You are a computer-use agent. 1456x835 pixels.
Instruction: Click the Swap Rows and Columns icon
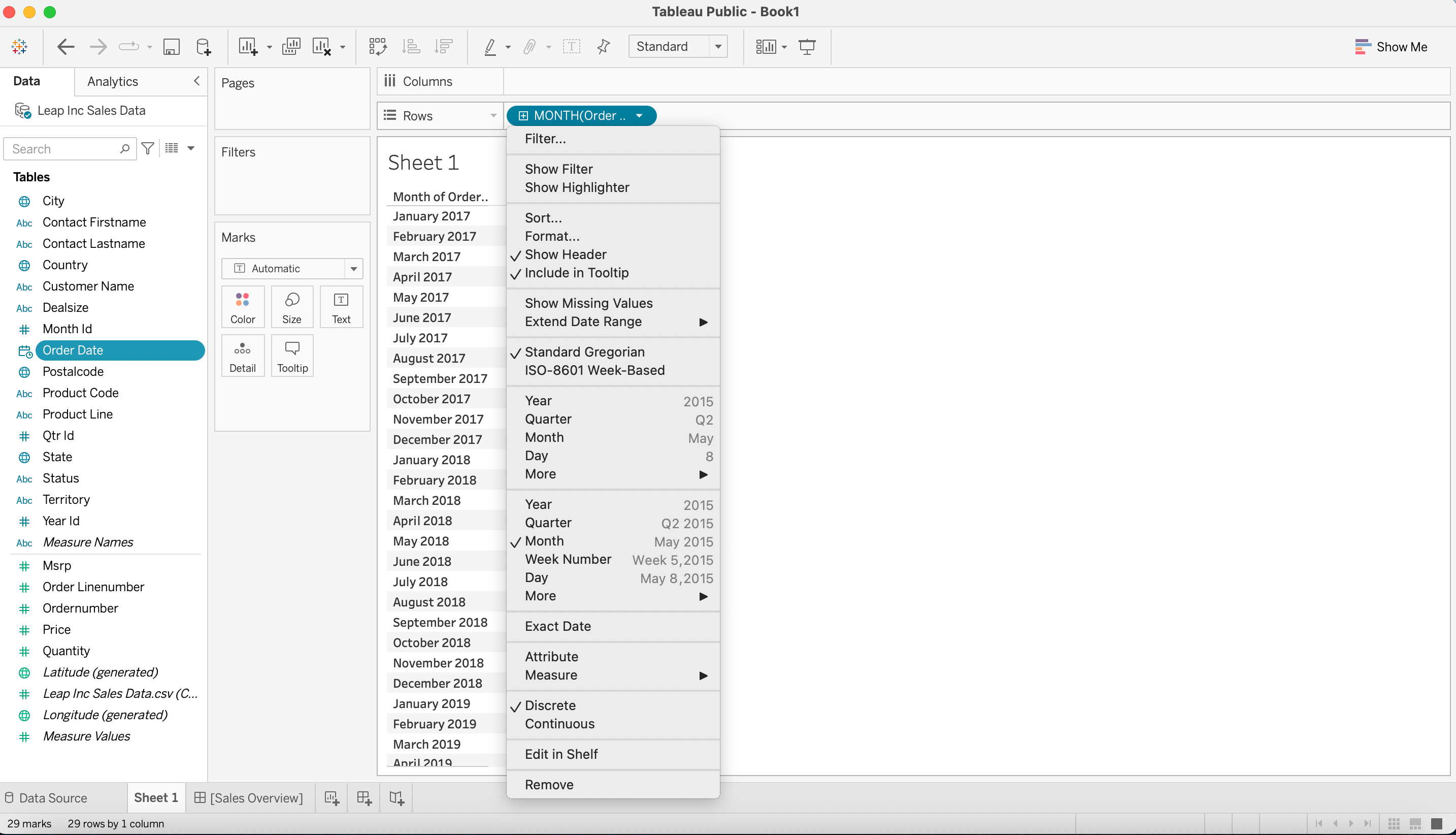pyautogui.click(x=377, y=46)
